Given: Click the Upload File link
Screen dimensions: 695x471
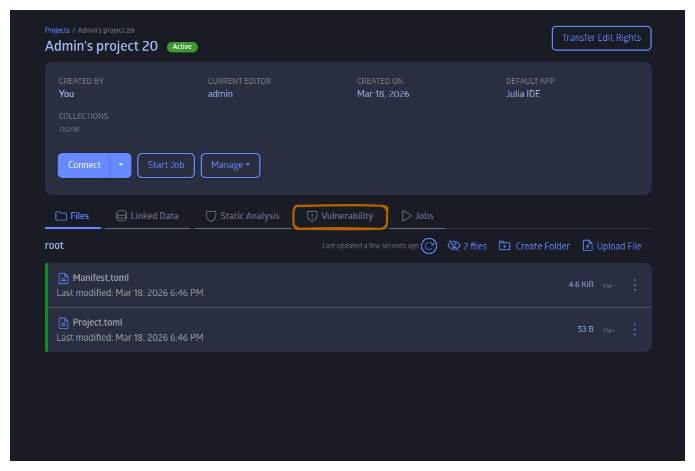Looking at the screenshot, I should [612, 246].
